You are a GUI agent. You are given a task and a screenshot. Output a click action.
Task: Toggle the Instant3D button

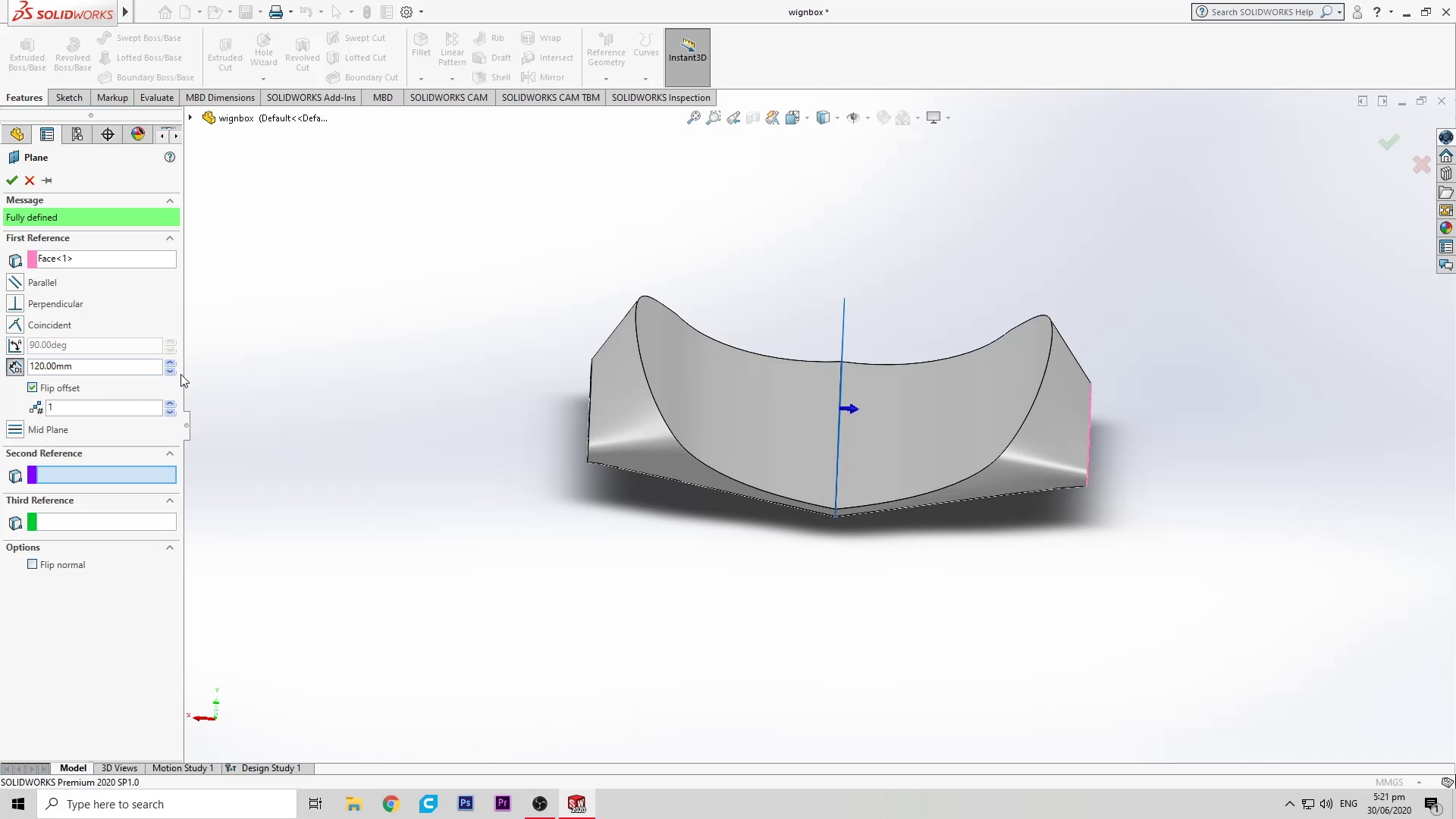[688, 57]
